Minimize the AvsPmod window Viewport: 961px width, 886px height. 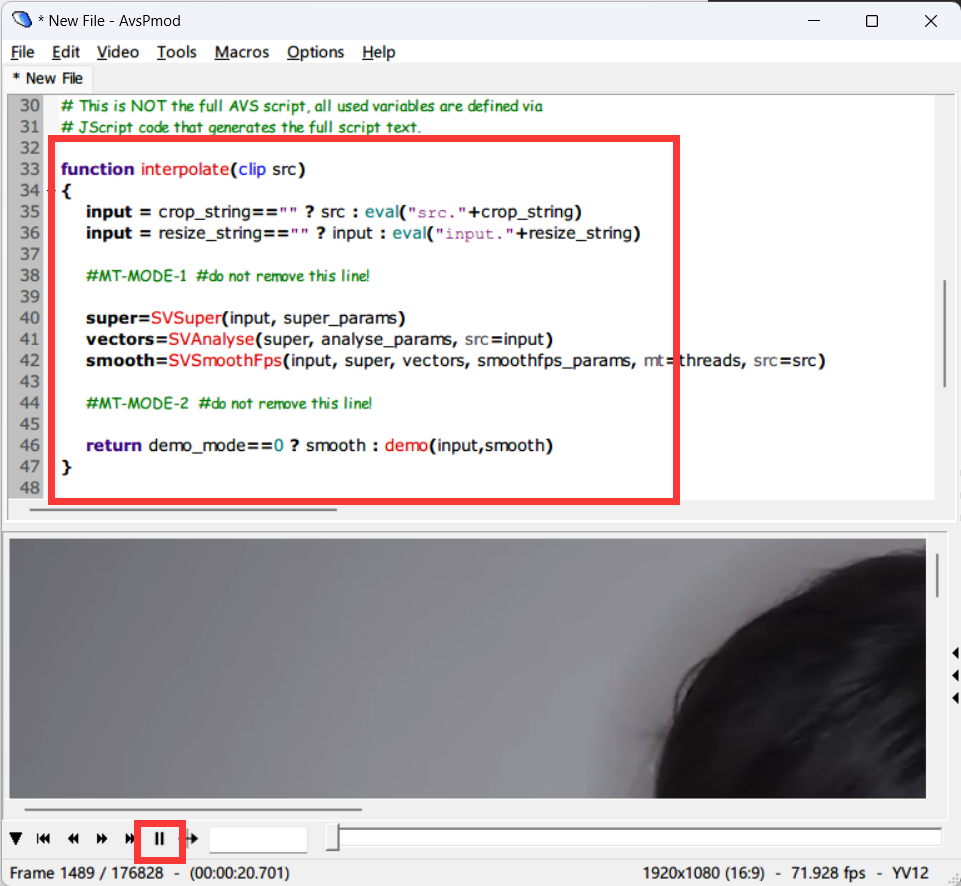814,21
